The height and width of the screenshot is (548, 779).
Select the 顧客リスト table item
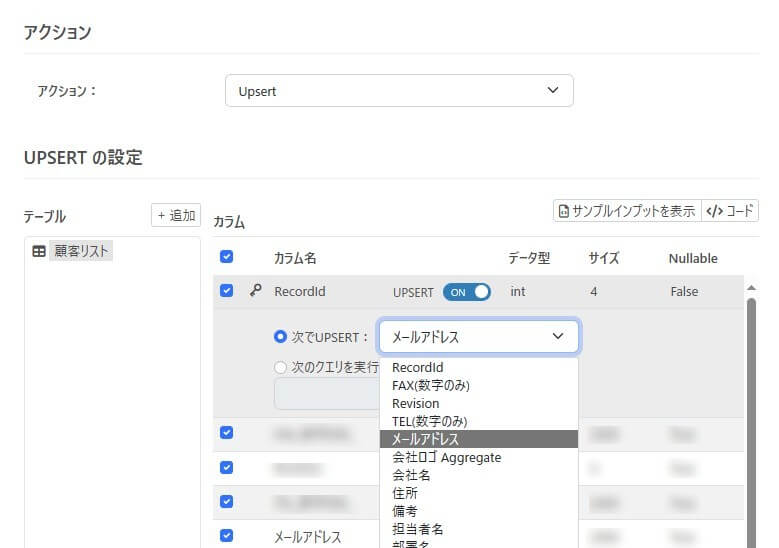(x=80, y=251)
